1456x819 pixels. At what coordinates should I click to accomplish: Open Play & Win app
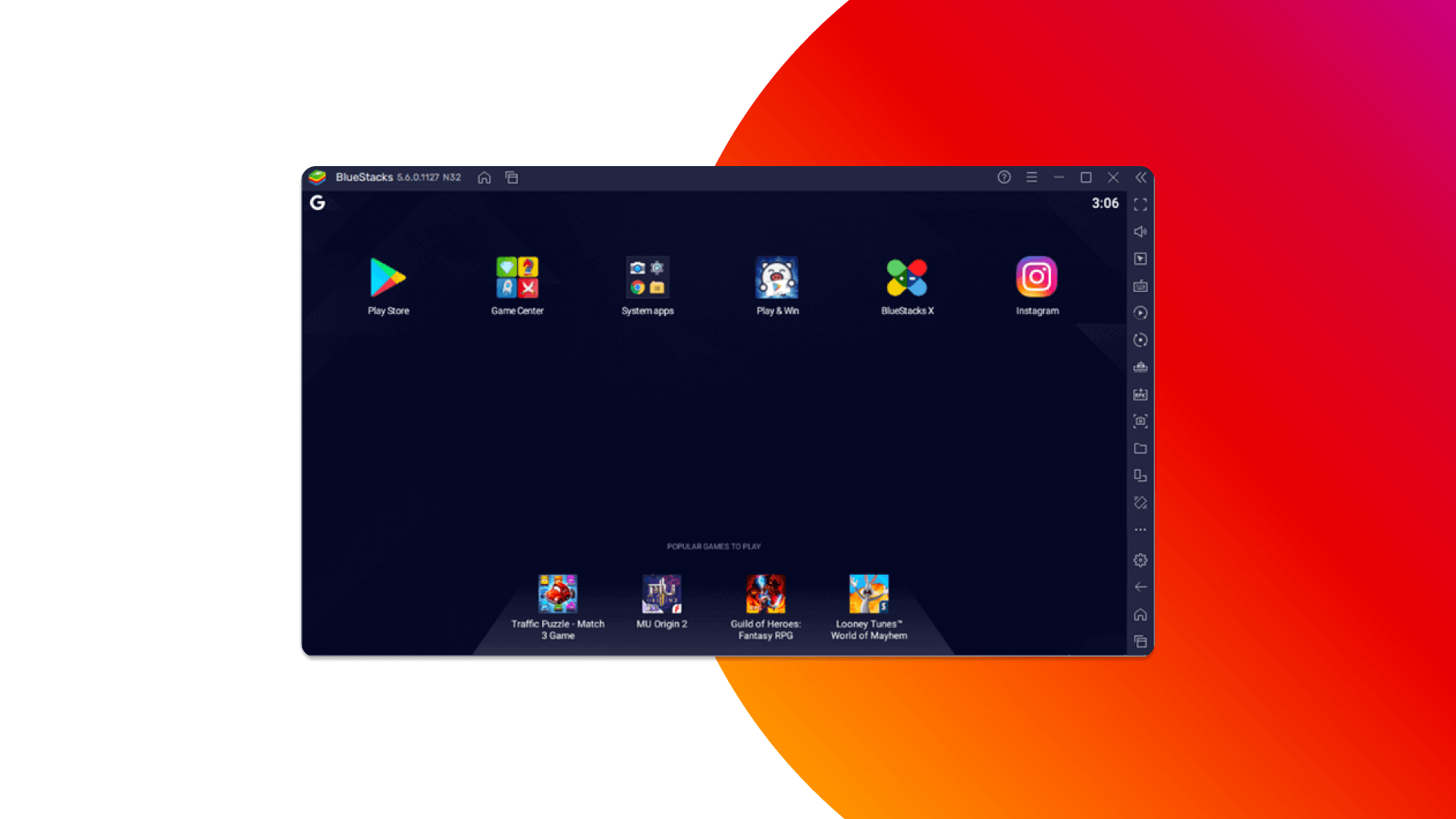tap(777, 278)
